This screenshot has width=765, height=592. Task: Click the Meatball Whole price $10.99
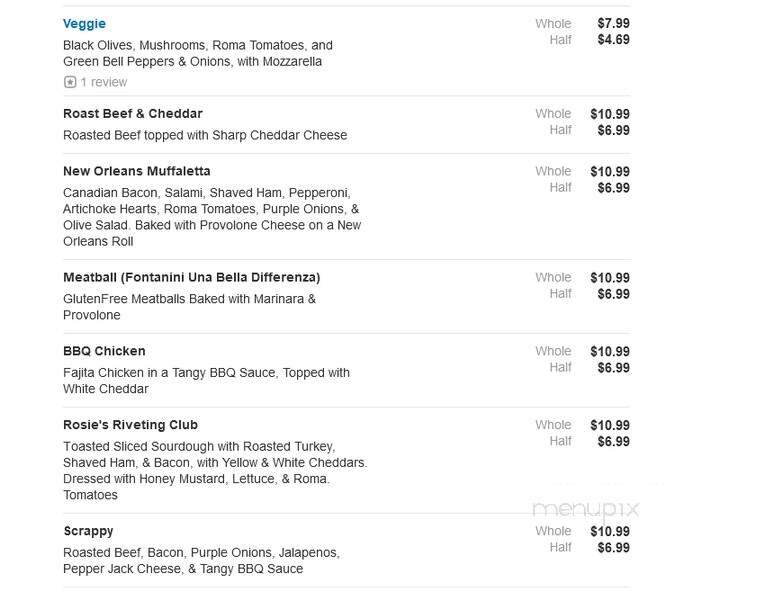coord(609,277)
